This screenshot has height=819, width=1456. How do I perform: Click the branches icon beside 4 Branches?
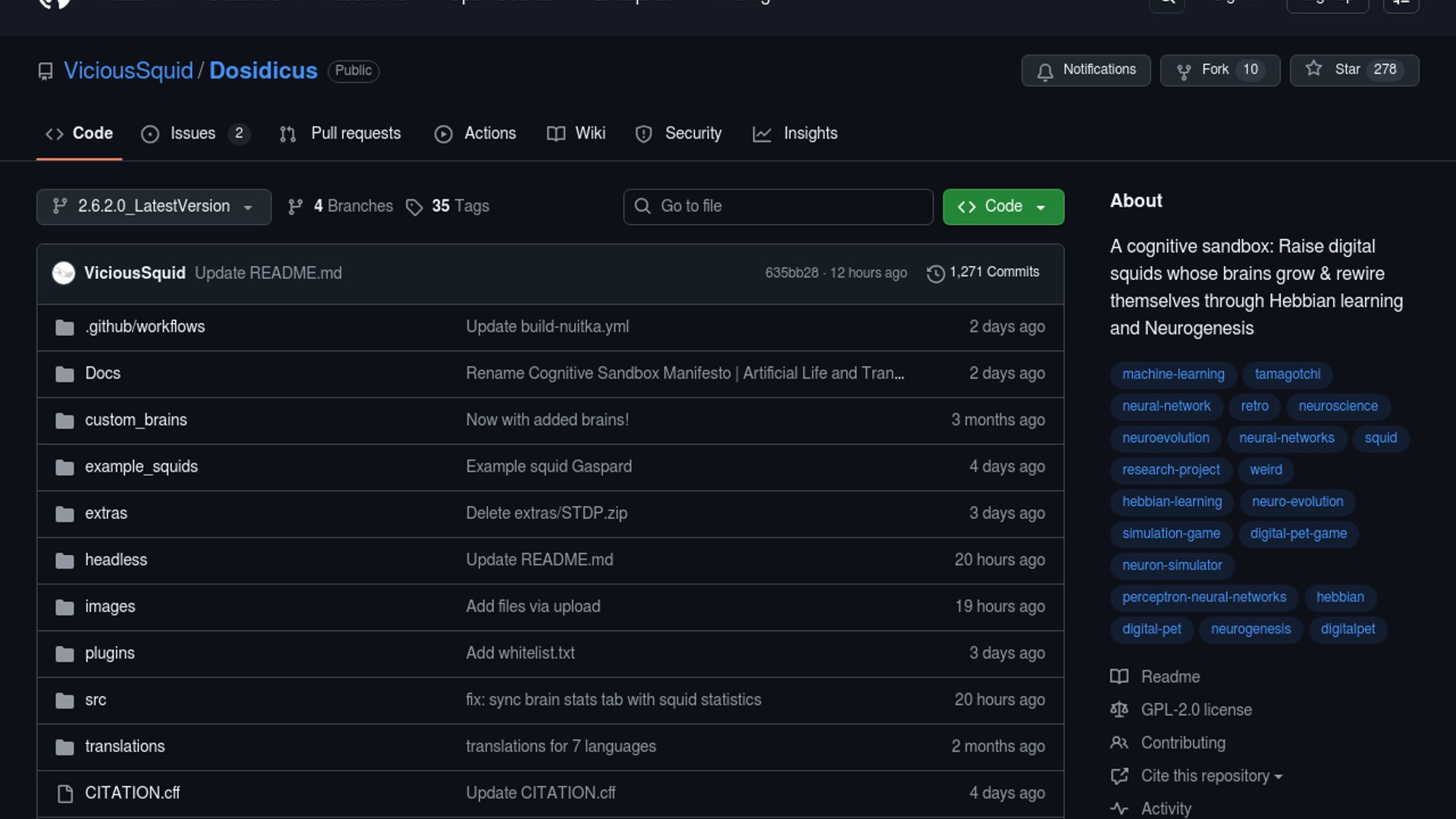[296, 207]
